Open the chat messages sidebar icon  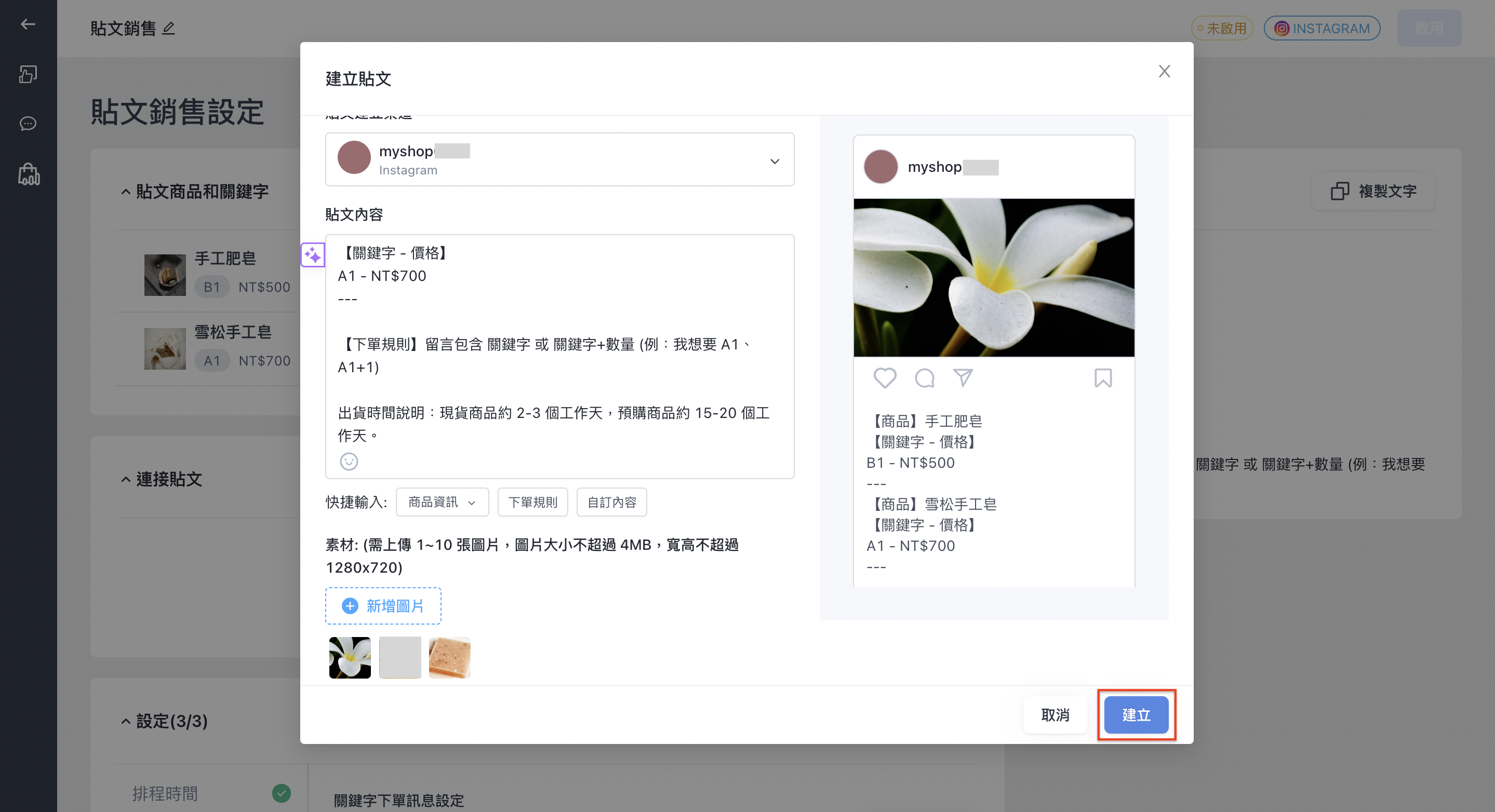[x=28, y=124]
